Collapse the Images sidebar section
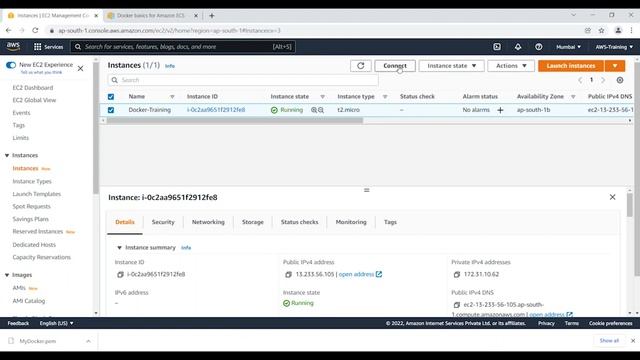This screenshot has height=360, width=640. coord(7,275)
